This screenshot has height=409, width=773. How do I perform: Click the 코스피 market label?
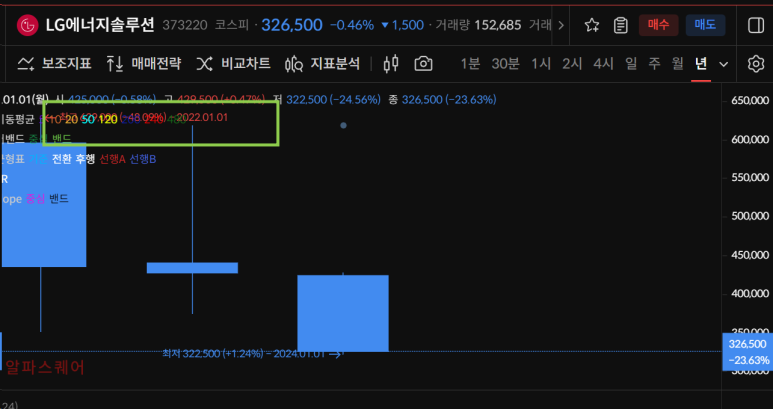[x=232, y=25]
